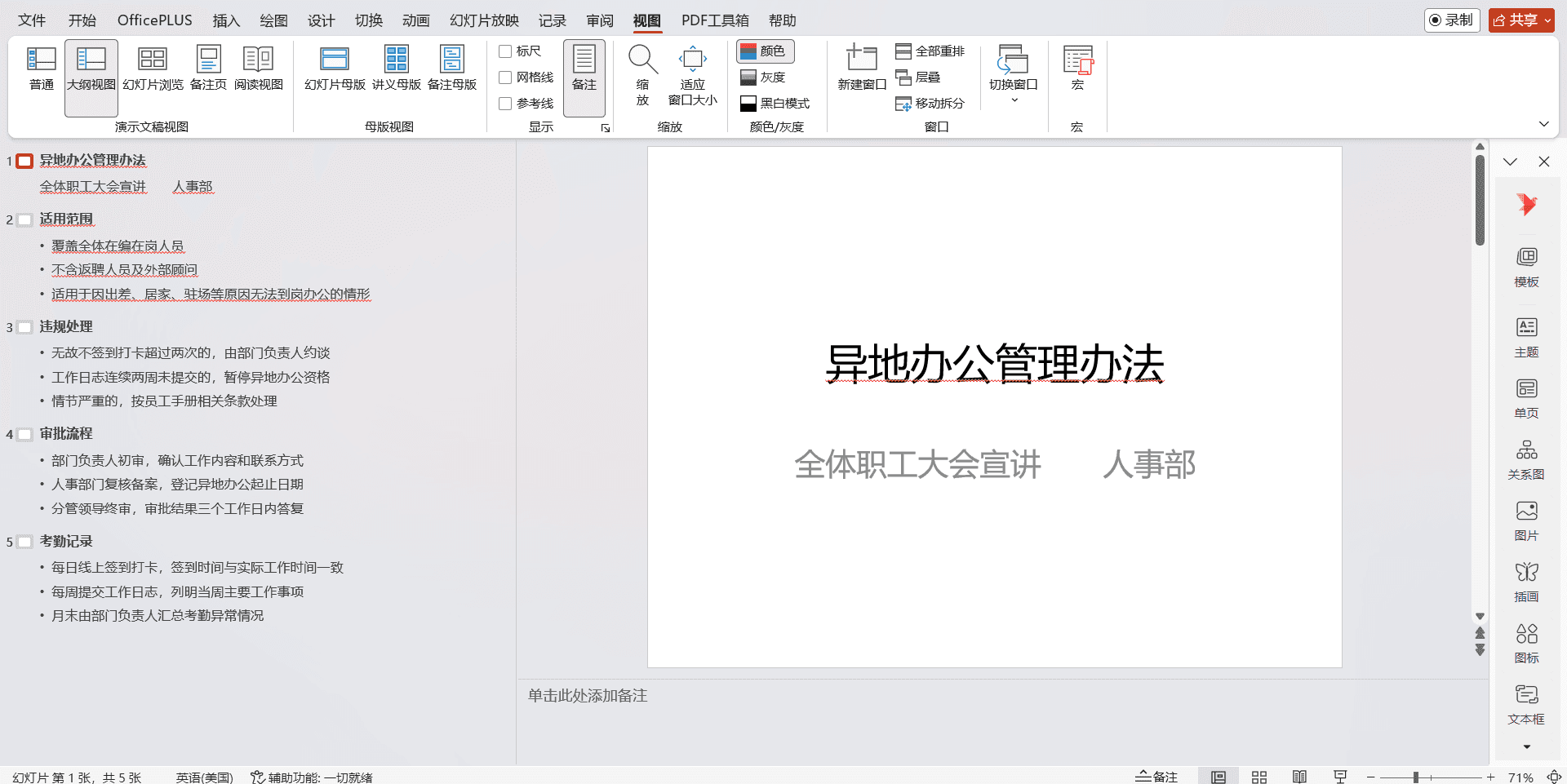Image resolution: width=1567 pixels, height=784 pixels.
Task: Open PDF工具箱 tab
Action: [715, 20]
